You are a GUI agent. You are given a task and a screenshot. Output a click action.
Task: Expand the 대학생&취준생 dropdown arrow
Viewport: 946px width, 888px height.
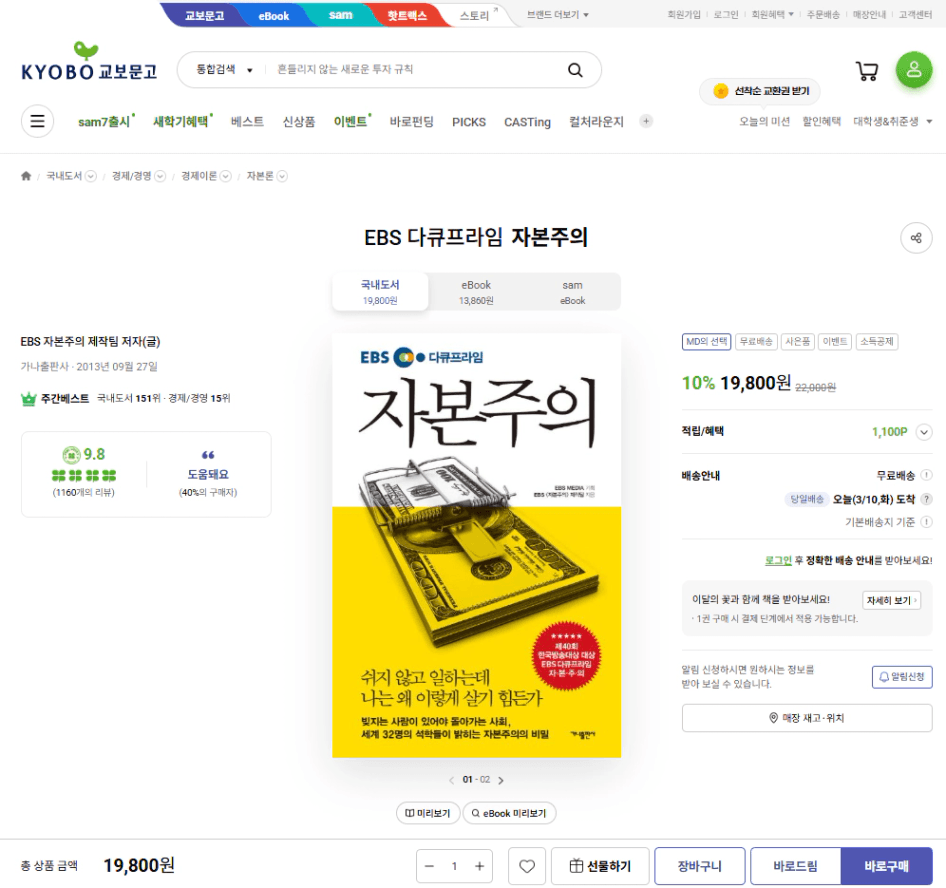click(929, 122)
